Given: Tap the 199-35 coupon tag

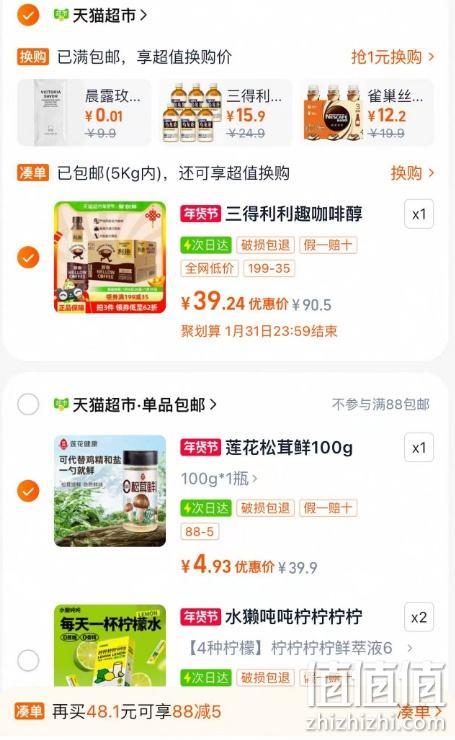Looking at the screenshot, I should coord(269,269).
